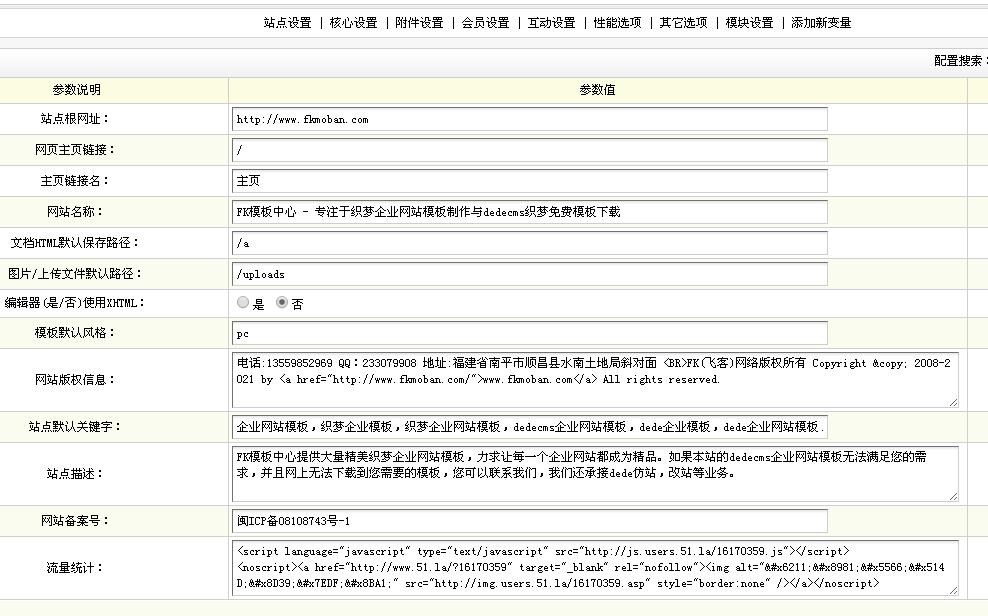The image size is (988, 616).
Task: Click the 站点描述 label
Action: pyautogui.click(x=74, y=474)
